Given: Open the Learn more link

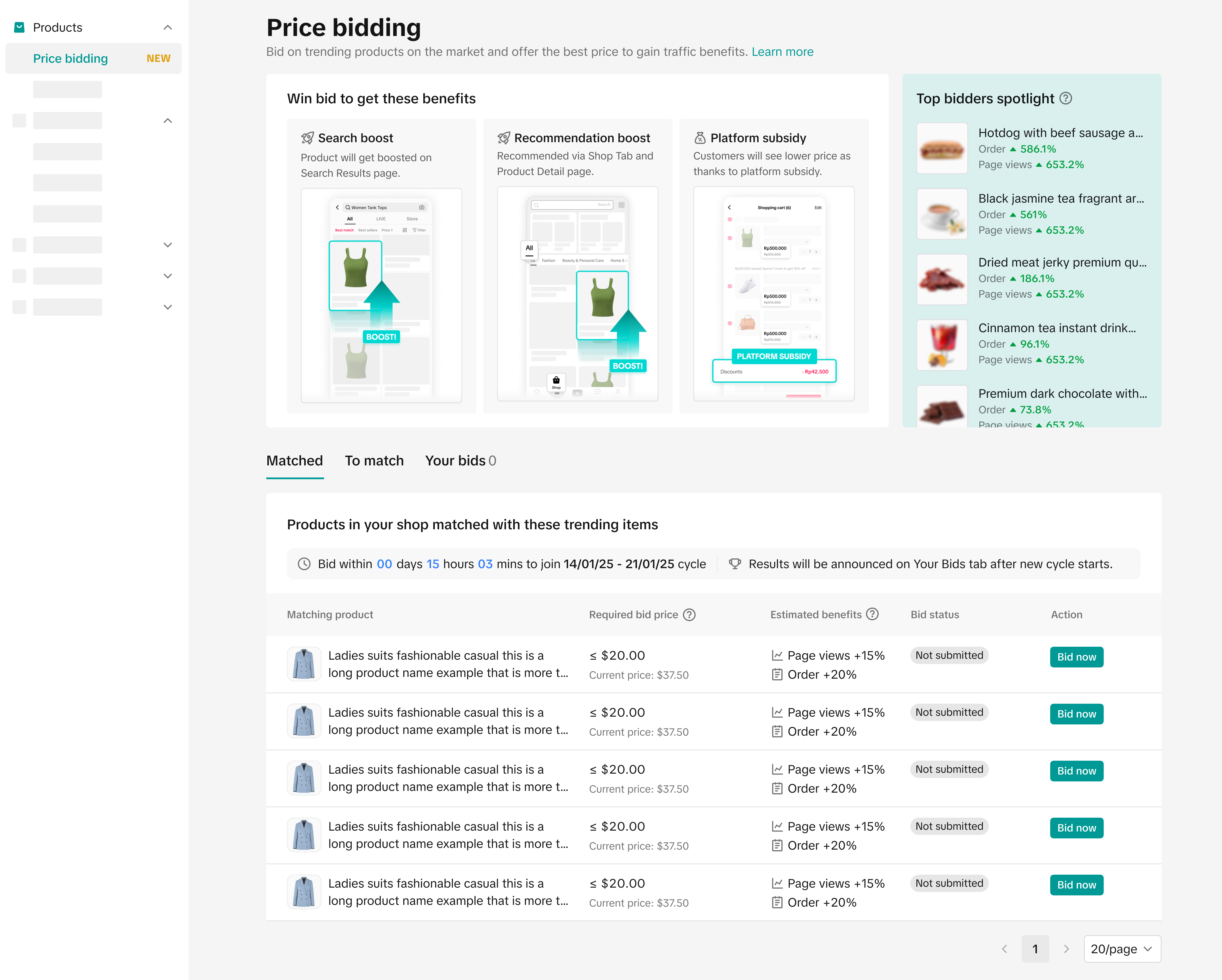Looking at the screenshot, I should click(782, 52).
